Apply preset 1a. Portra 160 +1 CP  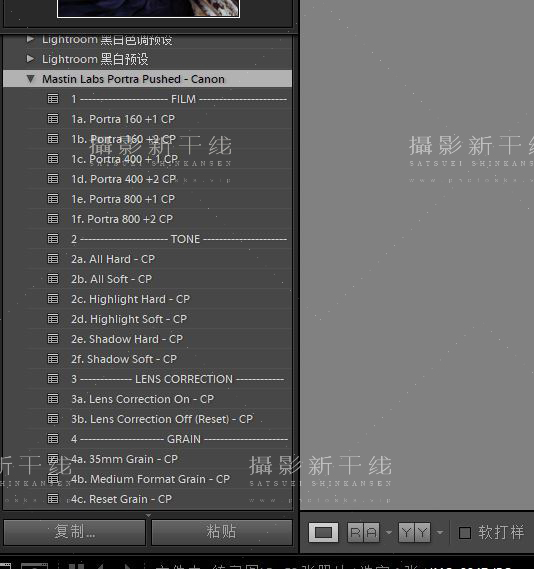coord(123,119)
